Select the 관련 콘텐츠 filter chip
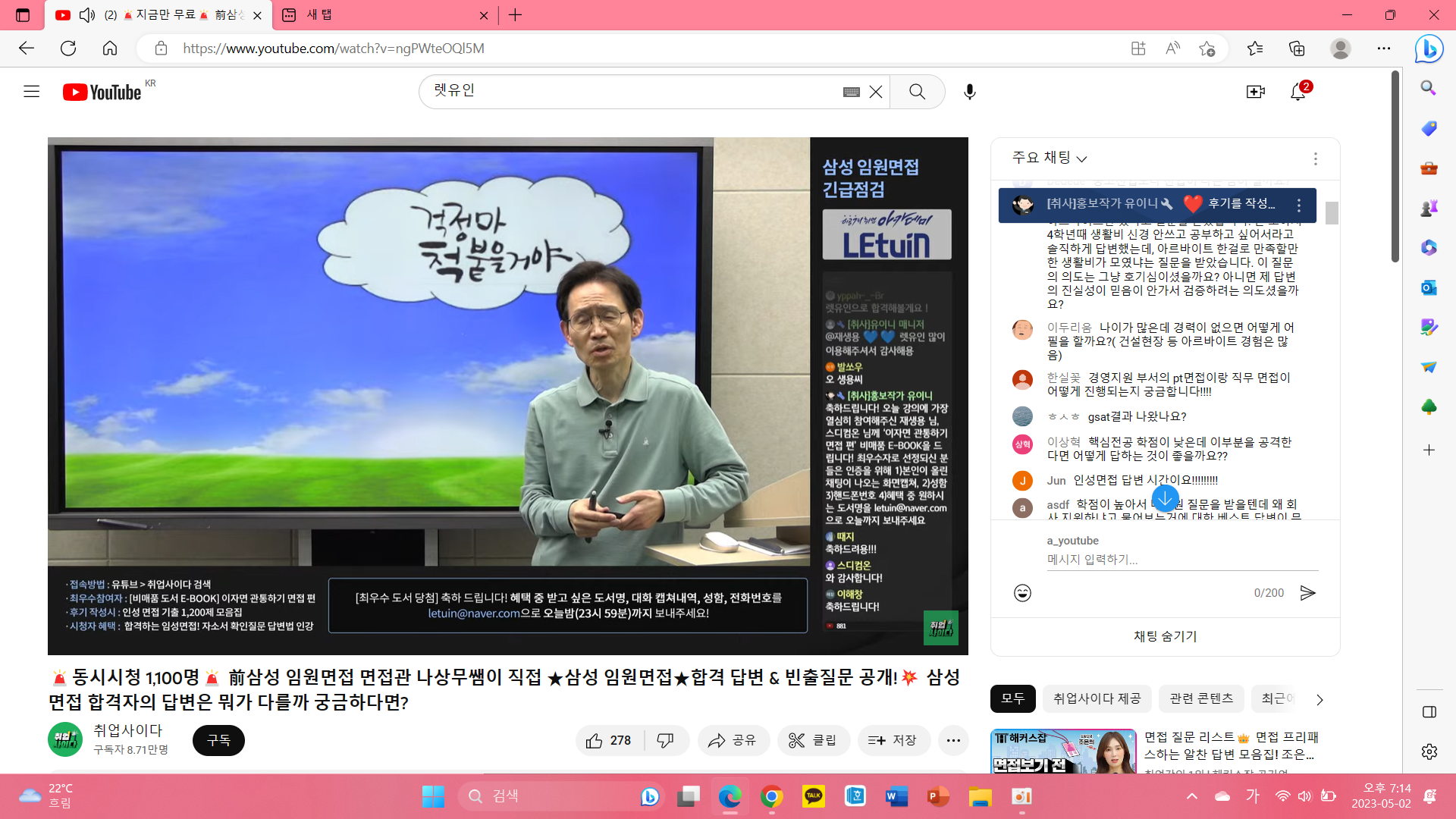This screenshot has height=819, width=1456. (1201, 698)
